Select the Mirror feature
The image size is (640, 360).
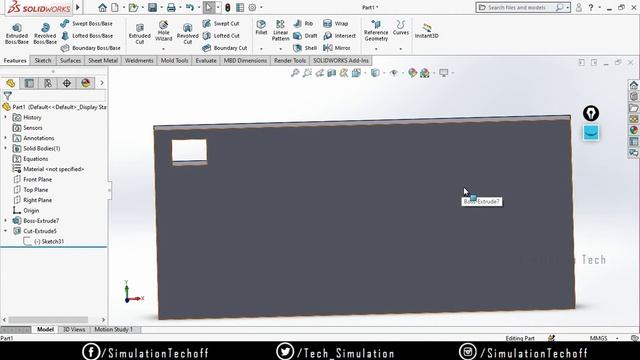(x=337, y=48)
